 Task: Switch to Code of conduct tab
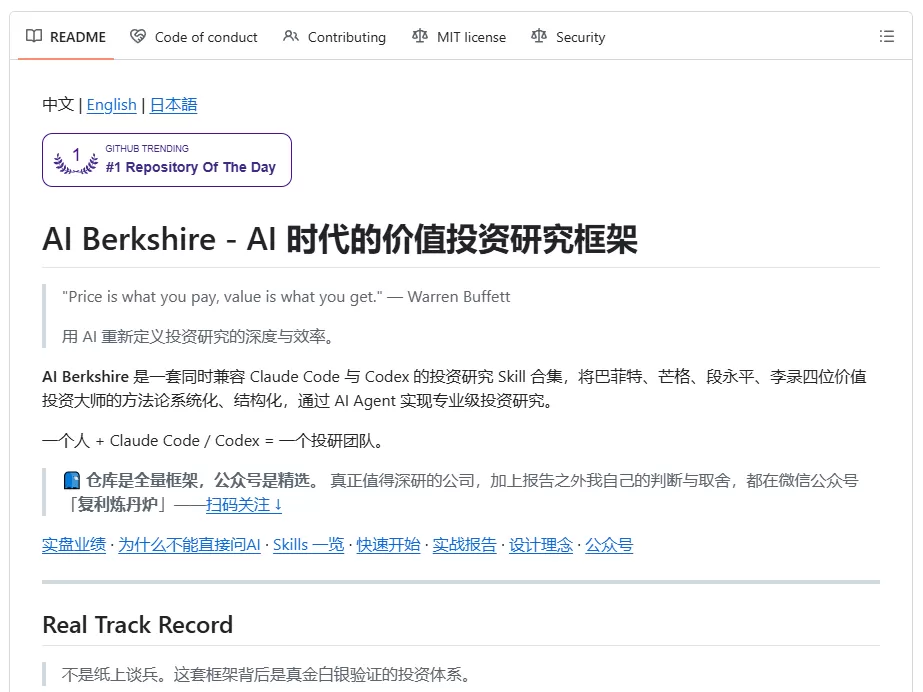(194, 36)
